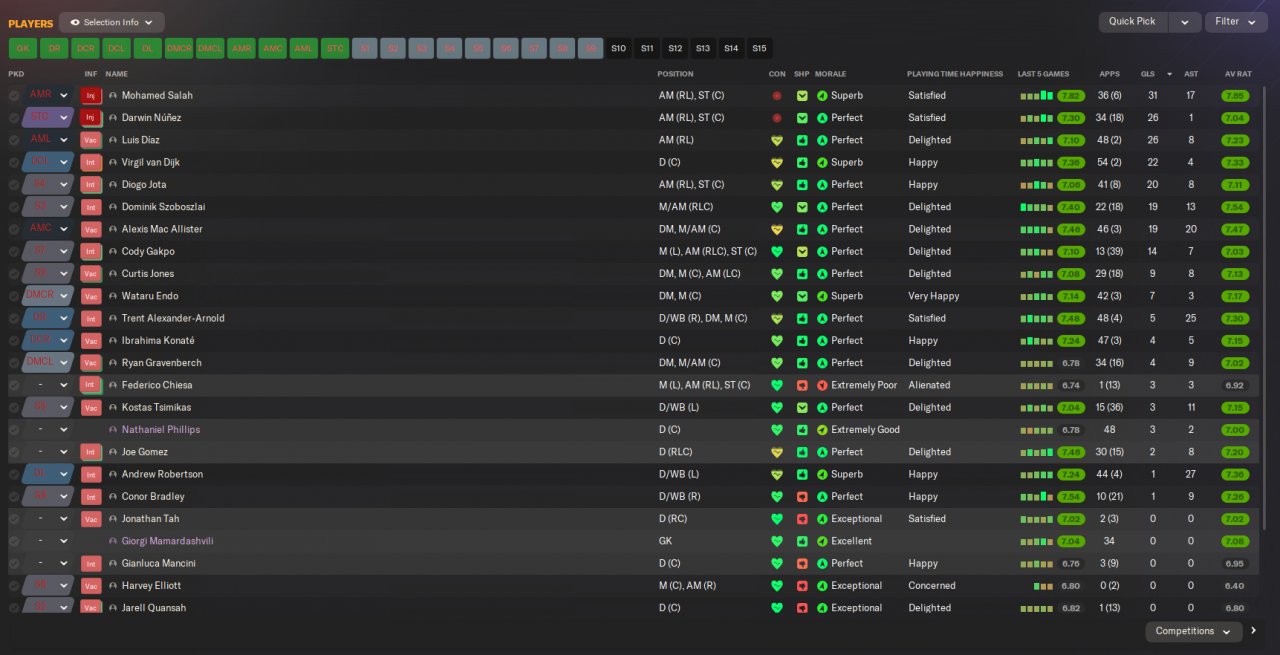1280x655 pixels.
Task: Click Mohamed Salah's red condition icon
Action: point(777,96)
